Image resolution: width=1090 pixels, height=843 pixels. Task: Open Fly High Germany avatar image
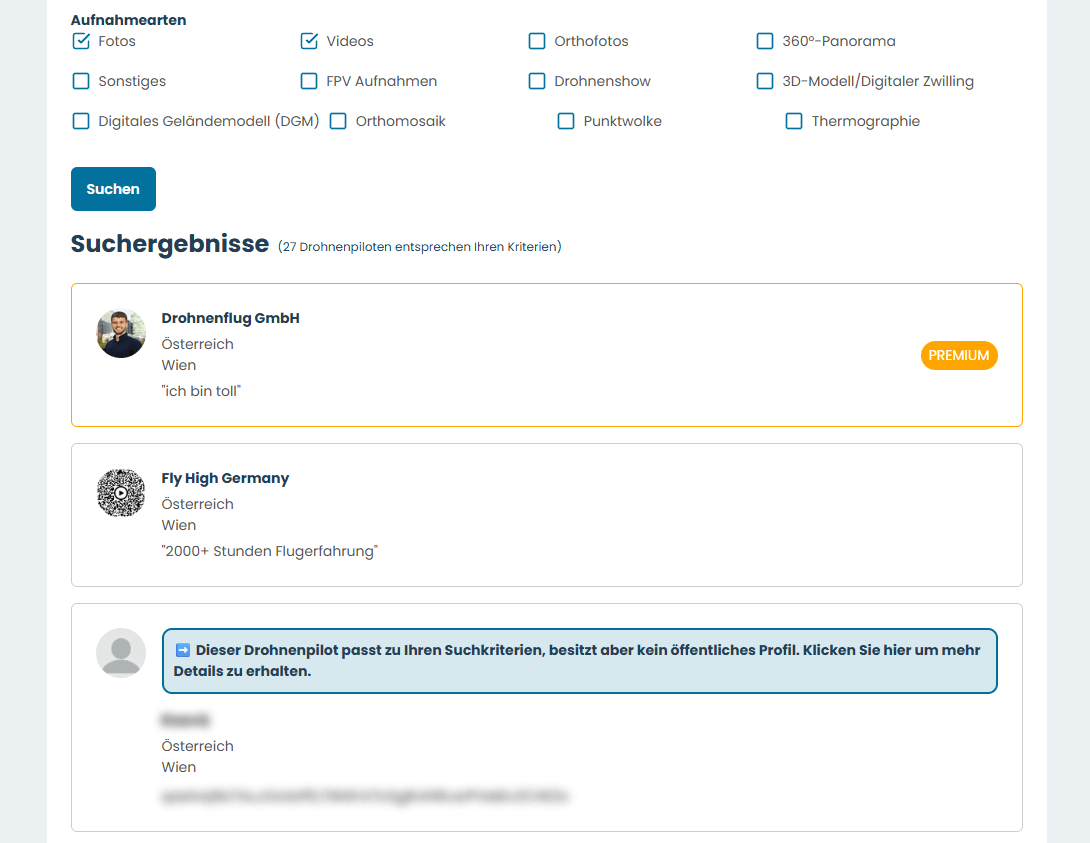(x=121, y=493)
